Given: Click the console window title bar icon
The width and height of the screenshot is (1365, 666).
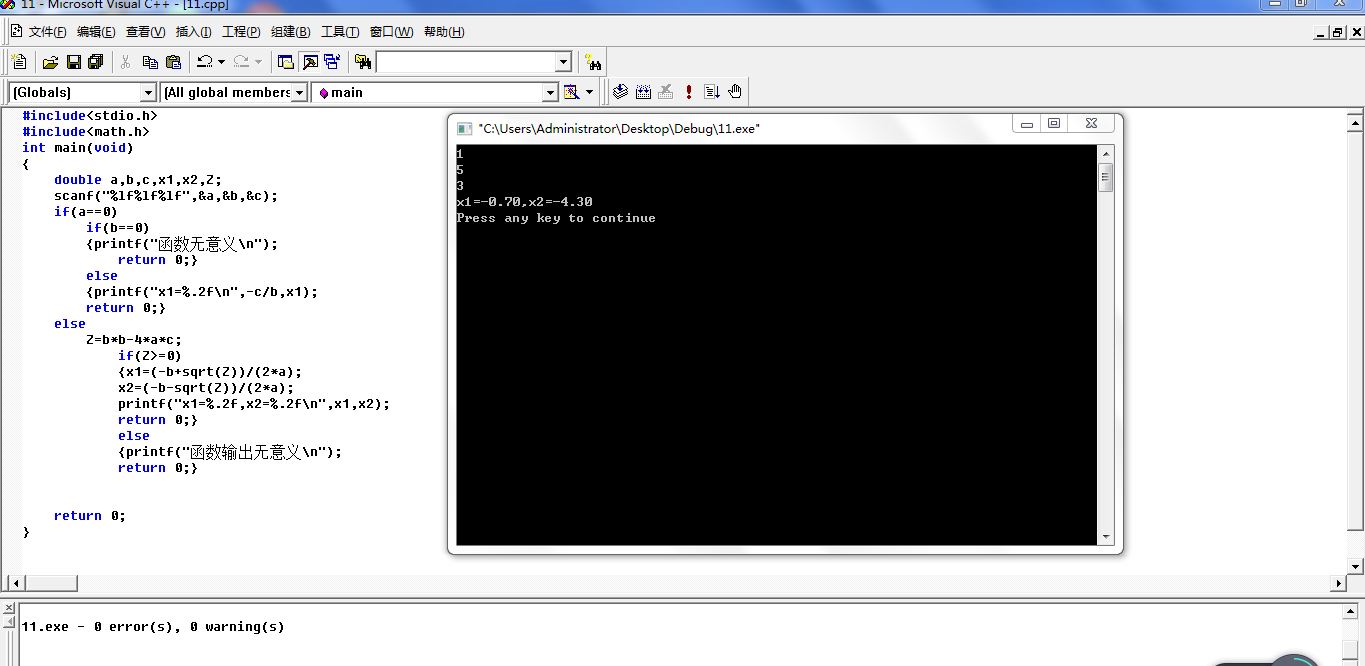Looking at the screenshot, I should click(464, 129).
